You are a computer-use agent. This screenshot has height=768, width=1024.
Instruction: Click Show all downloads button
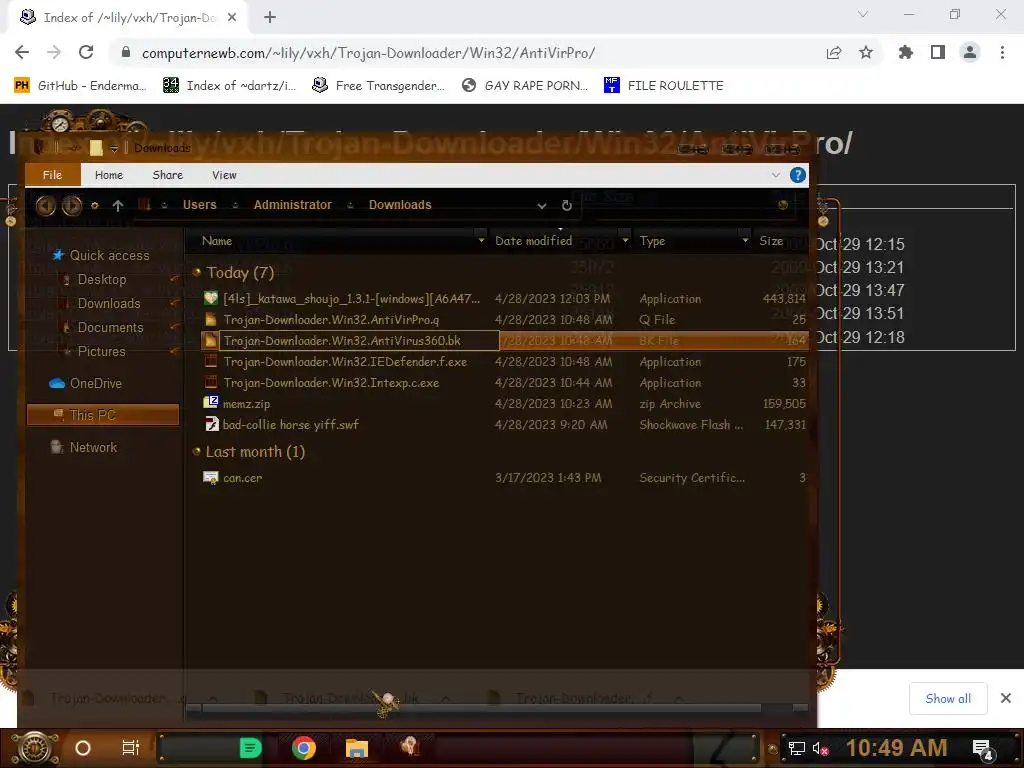point(948,699)
